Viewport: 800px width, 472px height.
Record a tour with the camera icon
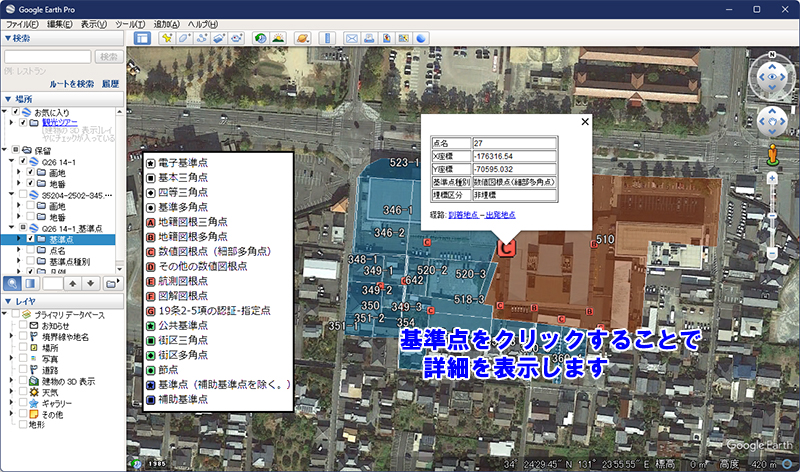pyautogui.click(x=236, y=38)
